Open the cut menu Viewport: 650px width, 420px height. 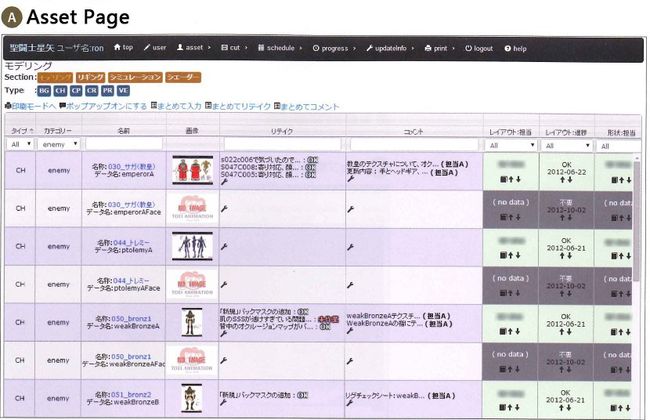point(234,48)
